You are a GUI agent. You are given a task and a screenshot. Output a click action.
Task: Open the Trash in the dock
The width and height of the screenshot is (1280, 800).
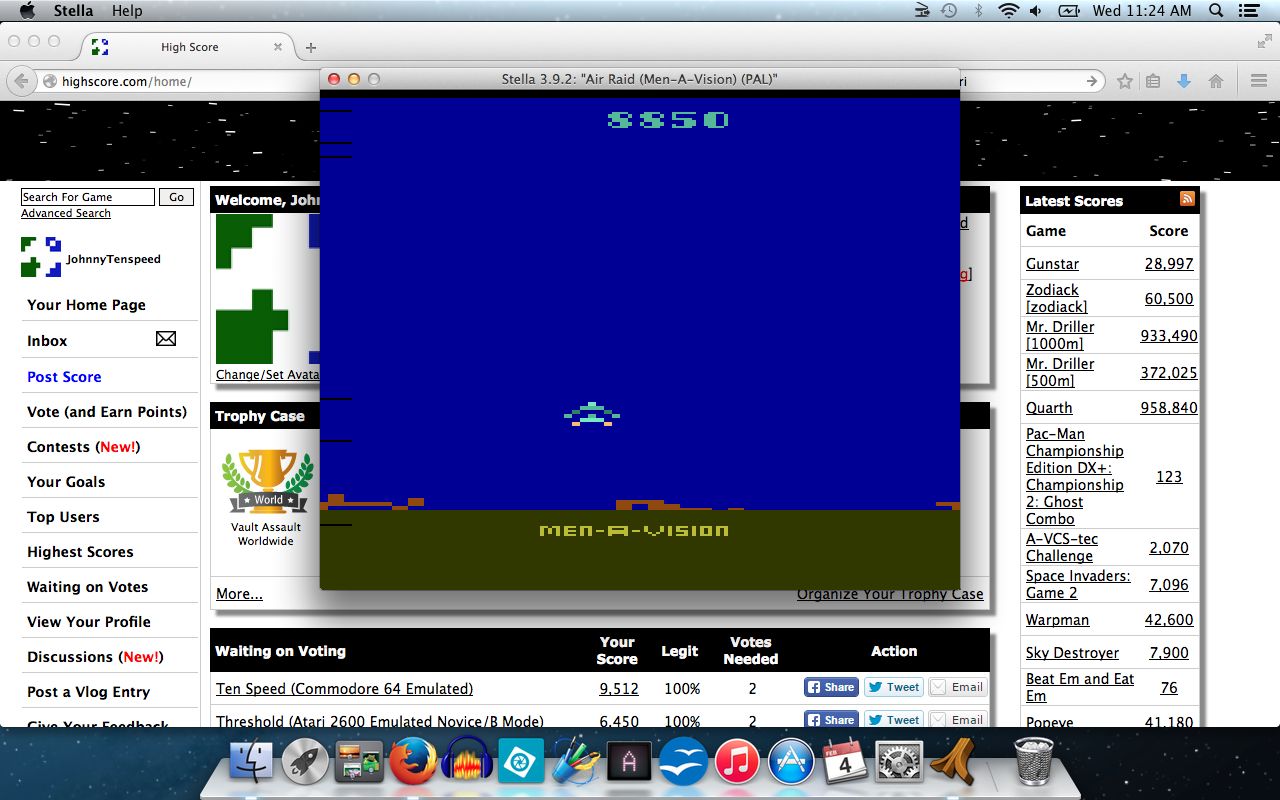1033,762
